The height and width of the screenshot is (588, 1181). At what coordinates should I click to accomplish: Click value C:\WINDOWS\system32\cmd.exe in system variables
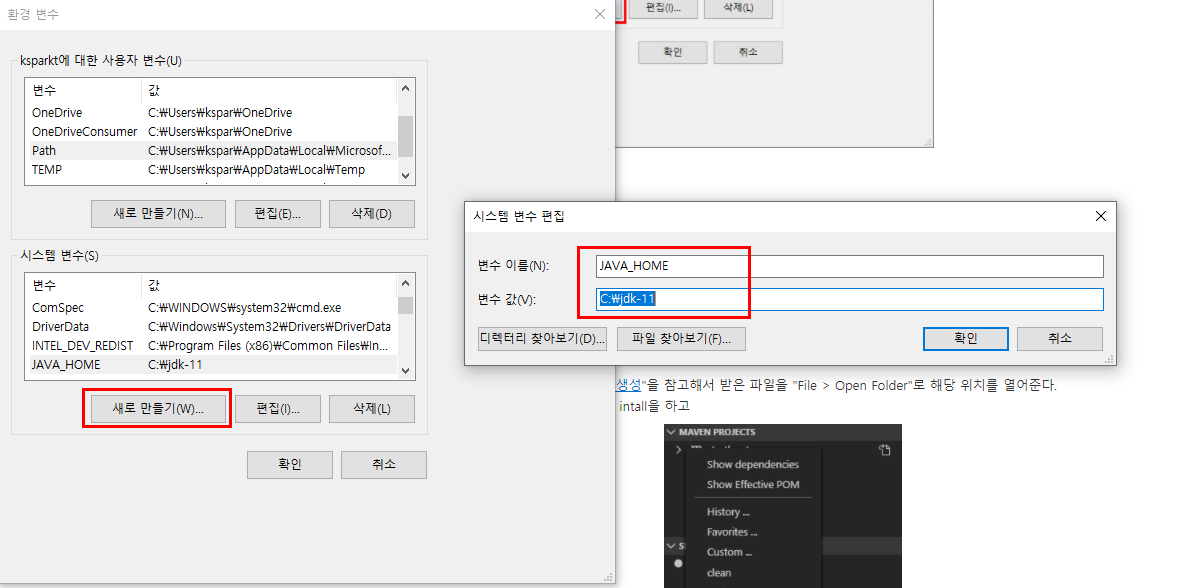tap(245, 308)
